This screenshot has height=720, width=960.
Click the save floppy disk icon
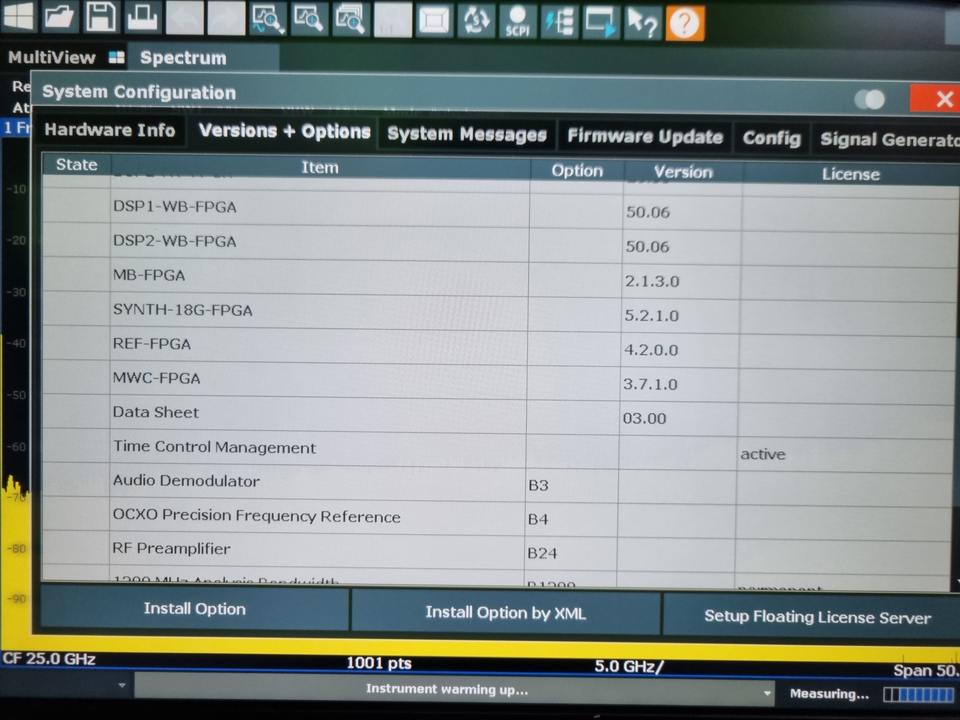pos(101,17)
